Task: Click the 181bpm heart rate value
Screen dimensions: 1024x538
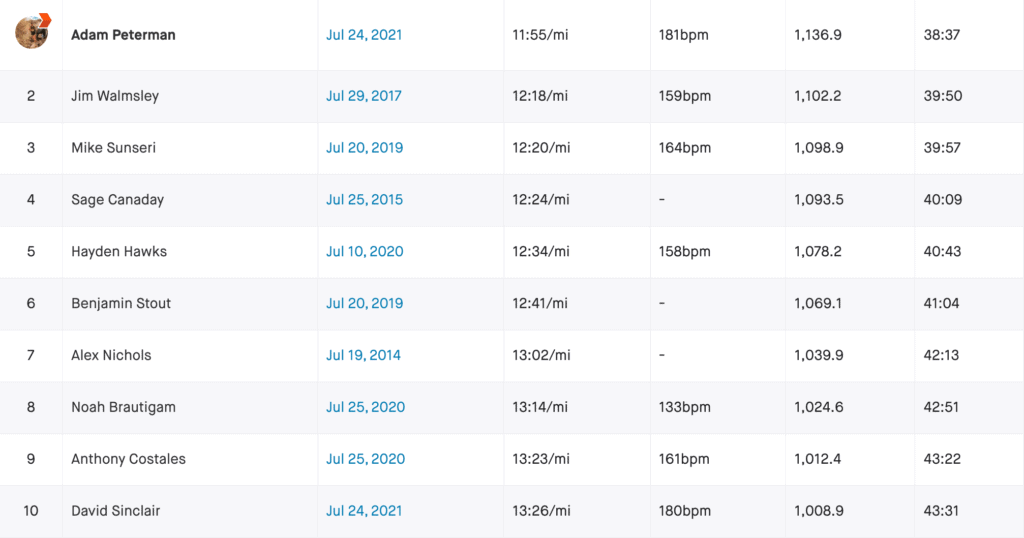Action: [684, 35]
